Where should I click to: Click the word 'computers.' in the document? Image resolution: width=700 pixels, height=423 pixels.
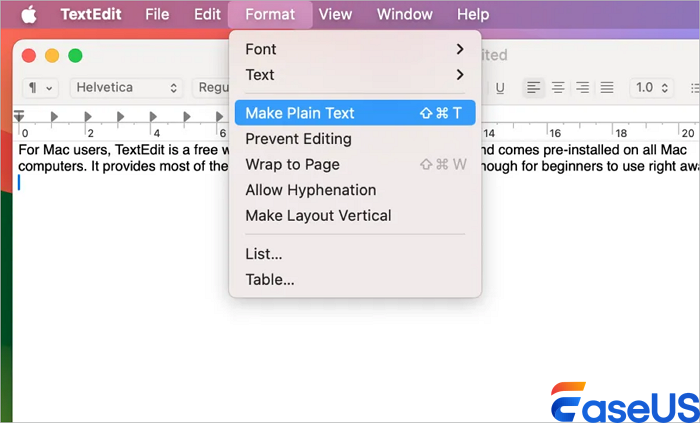pyautogui.click(x=52, y=166)
